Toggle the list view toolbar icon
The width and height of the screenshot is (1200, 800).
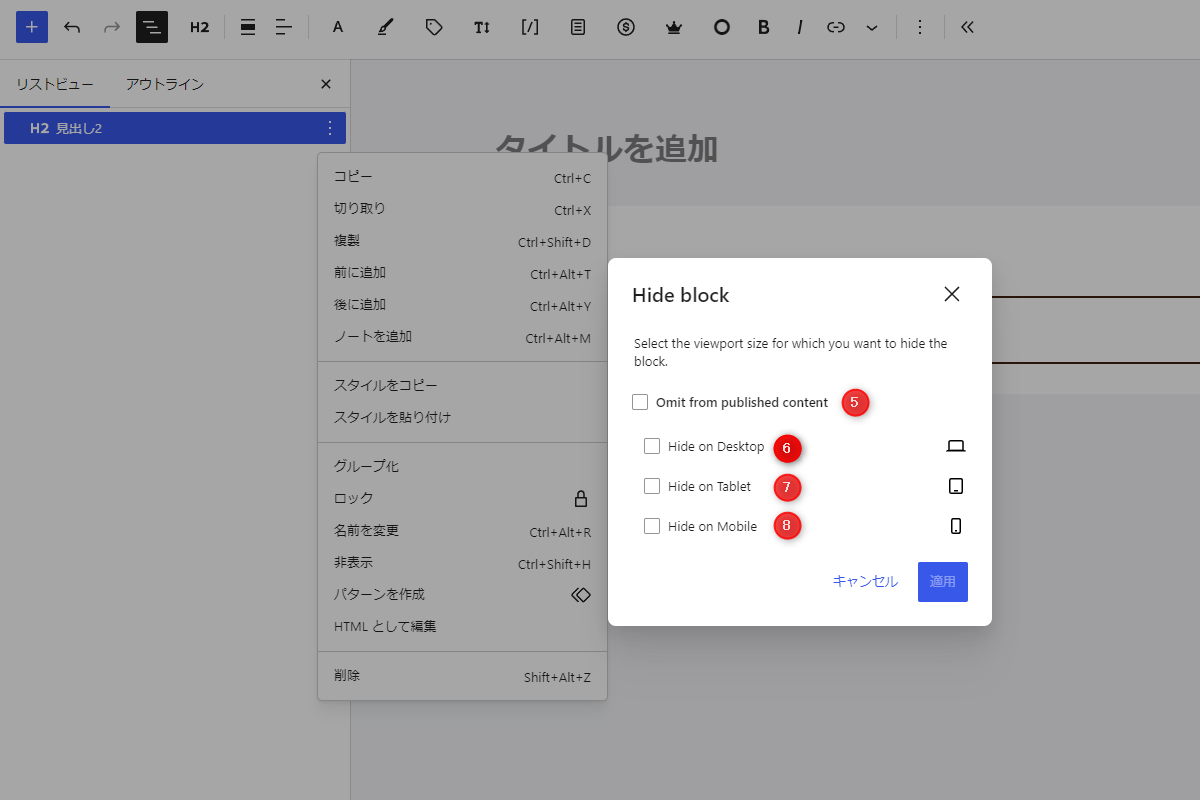point(152,27)
